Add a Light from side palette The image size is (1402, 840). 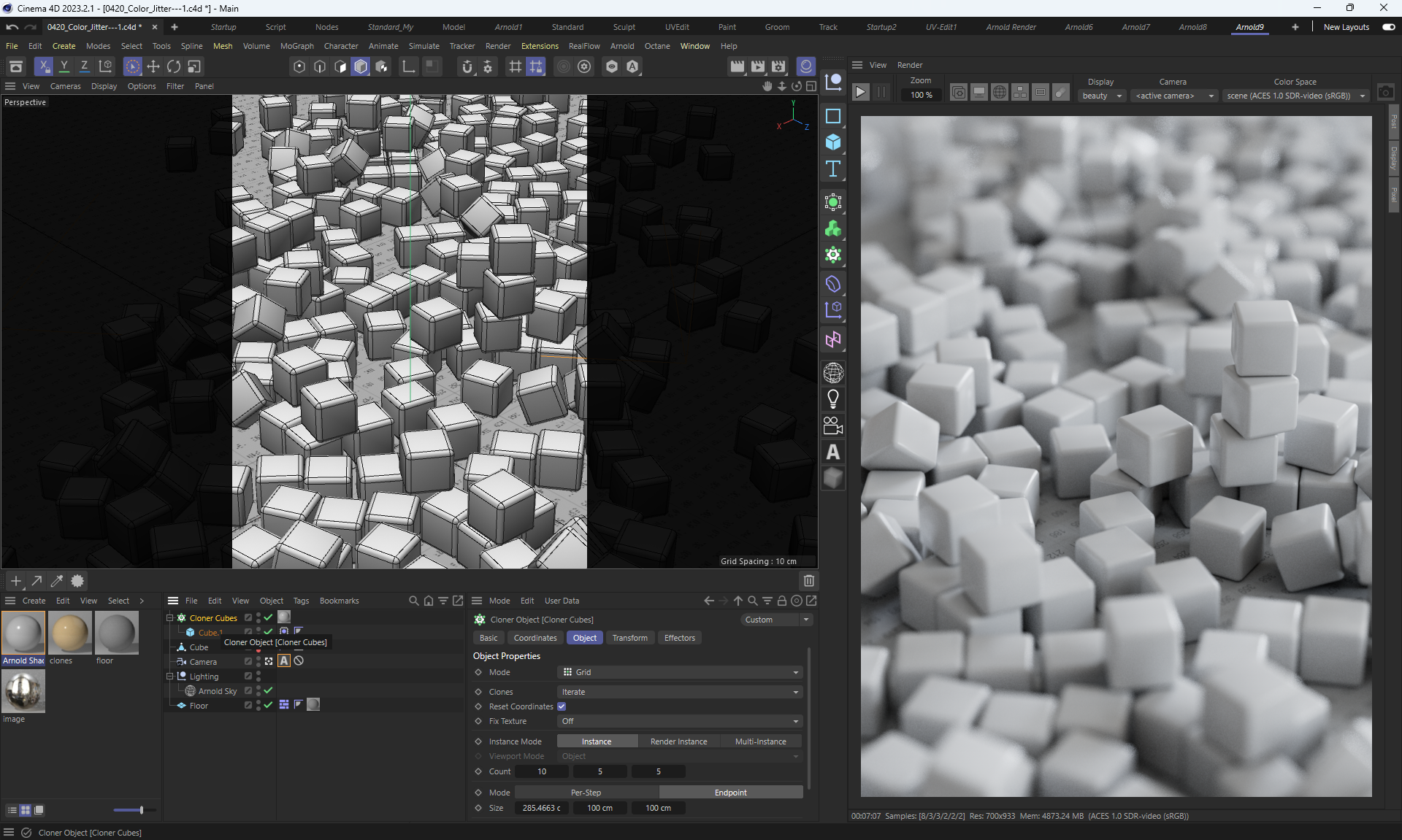pyautogui.click(x=832, y=398)
